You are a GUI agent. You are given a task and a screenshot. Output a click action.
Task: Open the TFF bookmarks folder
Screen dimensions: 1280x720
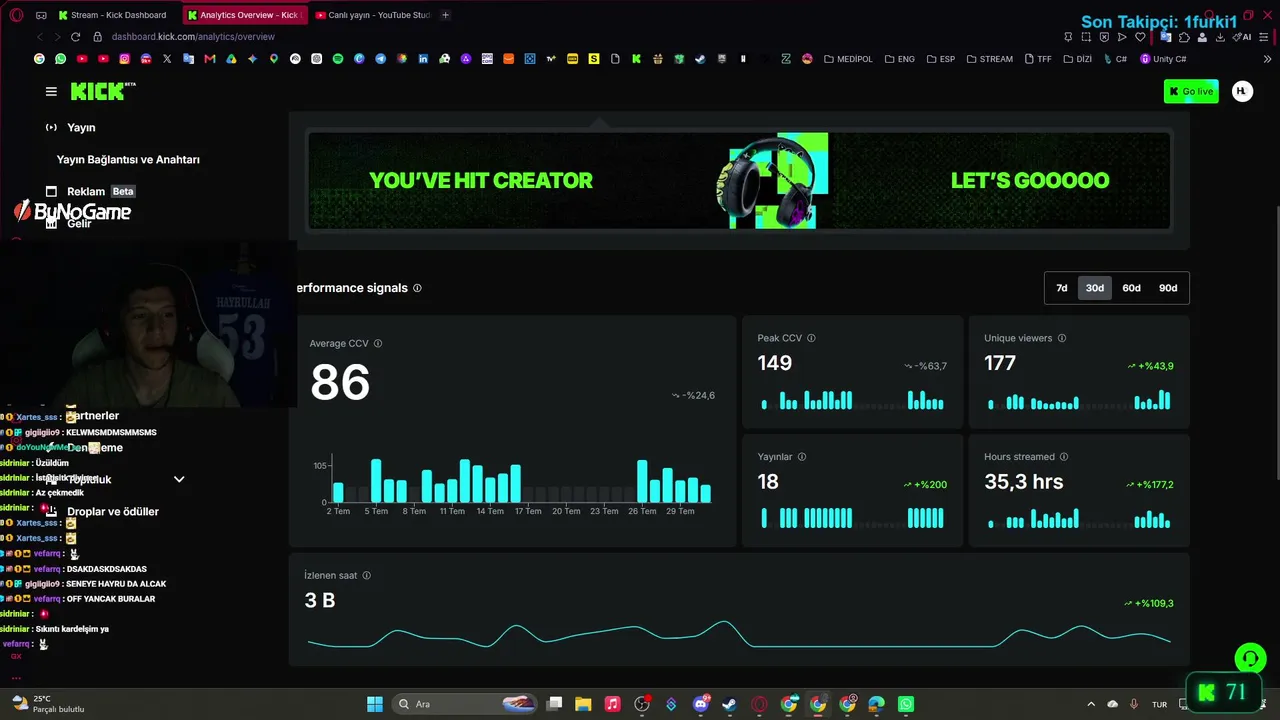pos(1038,59)
